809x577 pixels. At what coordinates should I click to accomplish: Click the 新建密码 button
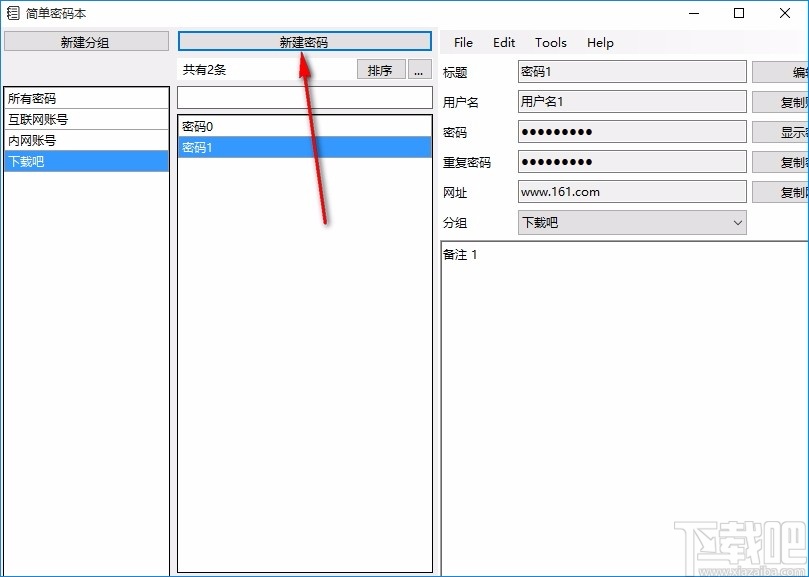[x=304, y=41]
